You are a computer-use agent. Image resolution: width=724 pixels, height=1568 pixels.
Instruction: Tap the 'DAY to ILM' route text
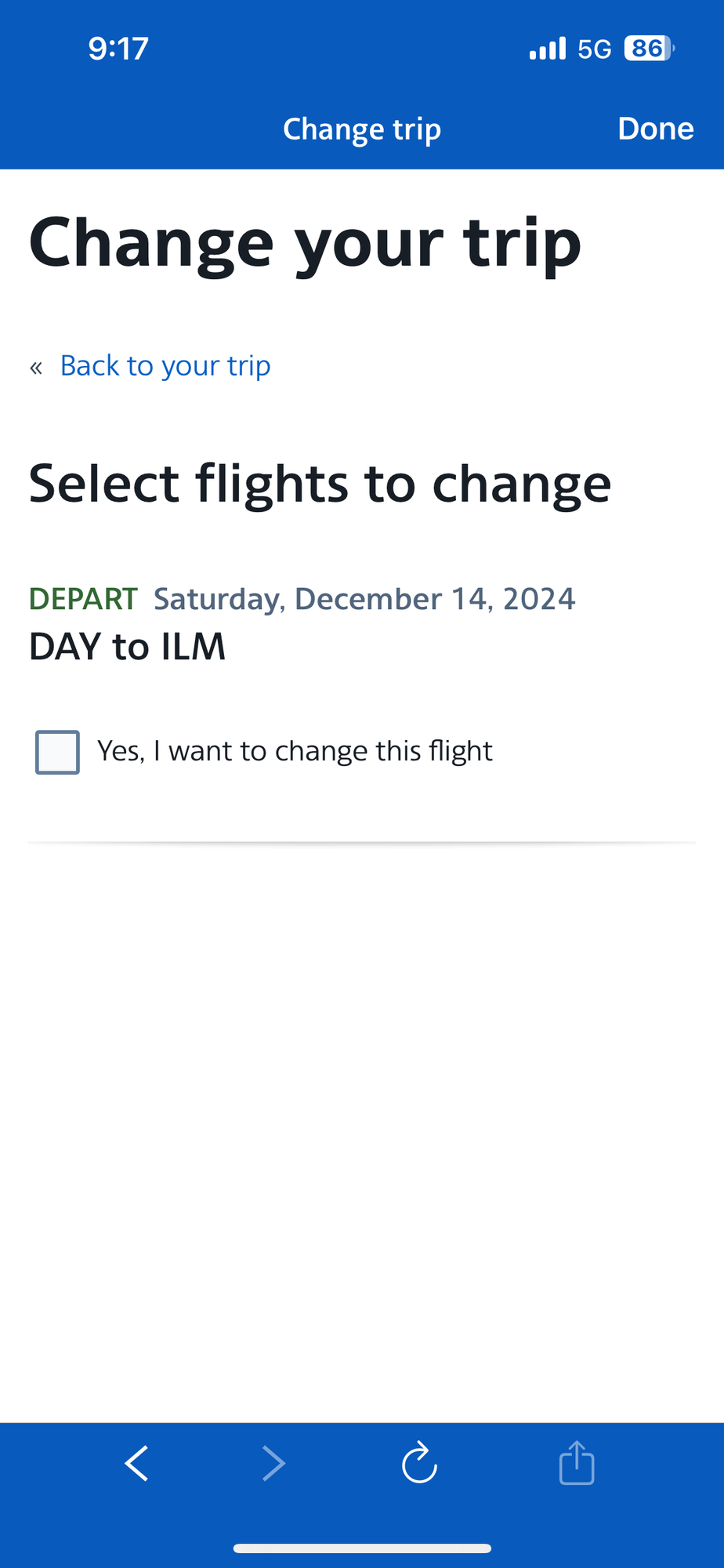pos(127,647)
